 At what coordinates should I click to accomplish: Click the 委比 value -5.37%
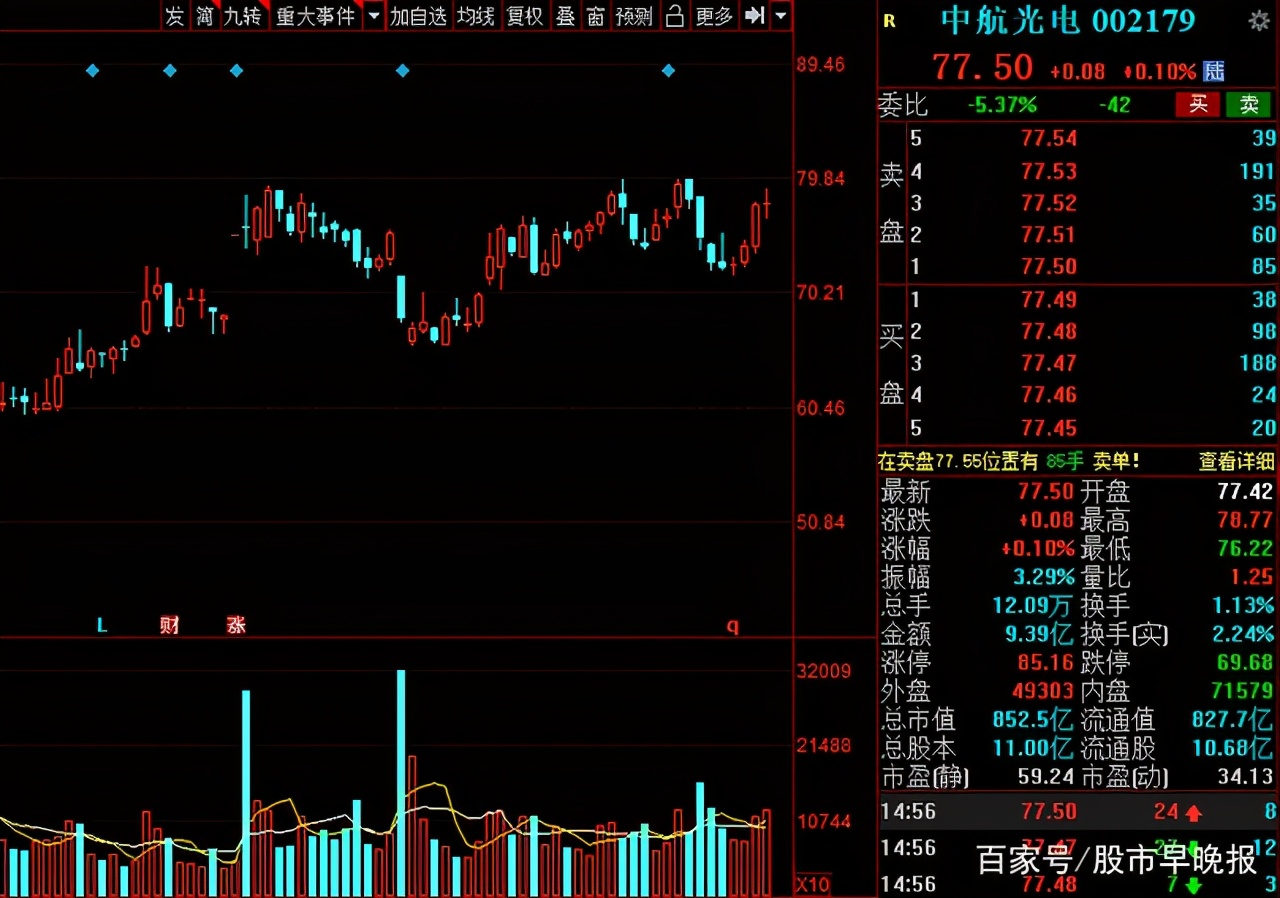[1002, 104]
